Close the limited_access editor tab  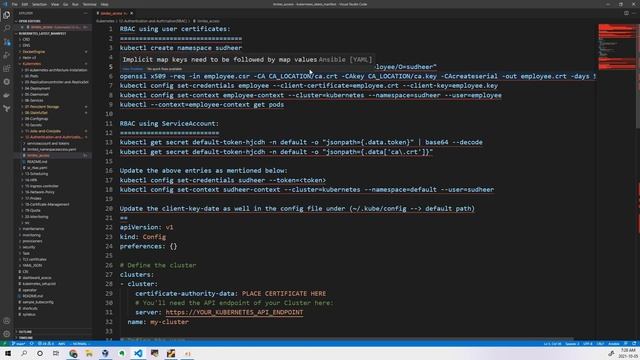pos(131,13)
